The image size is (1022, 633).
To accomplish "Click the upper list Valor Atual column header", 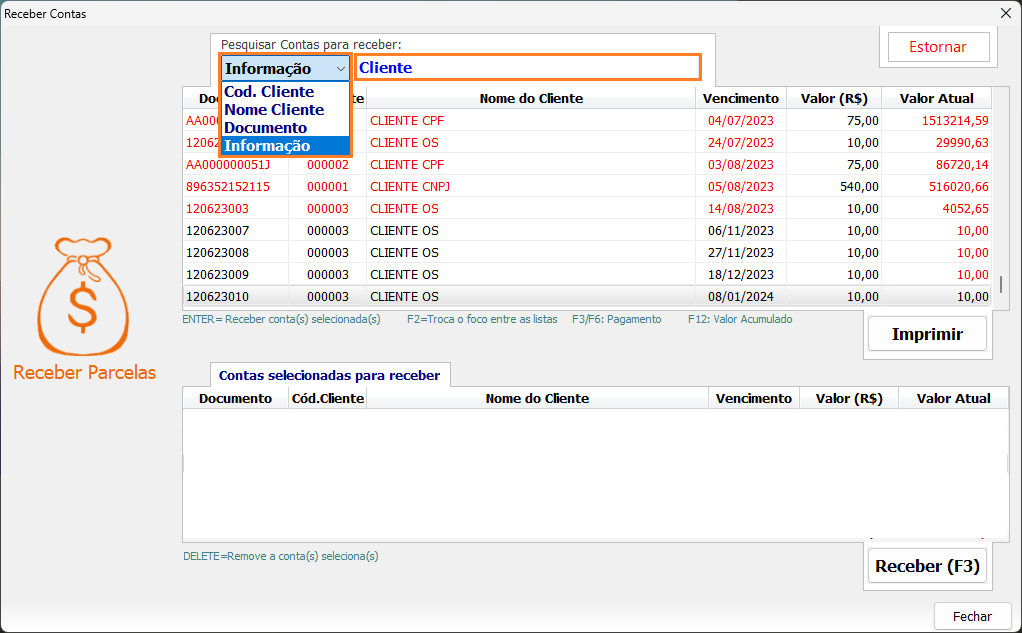I will pyautogui.click(x=937, y=98).
